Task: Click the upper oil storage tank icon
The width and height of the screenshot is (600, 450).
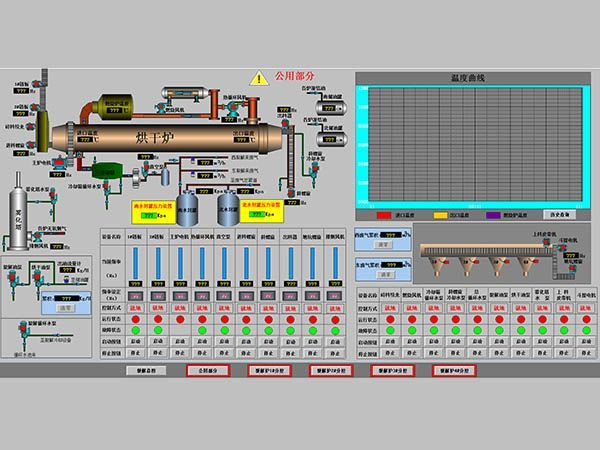Action: [331, 108]
